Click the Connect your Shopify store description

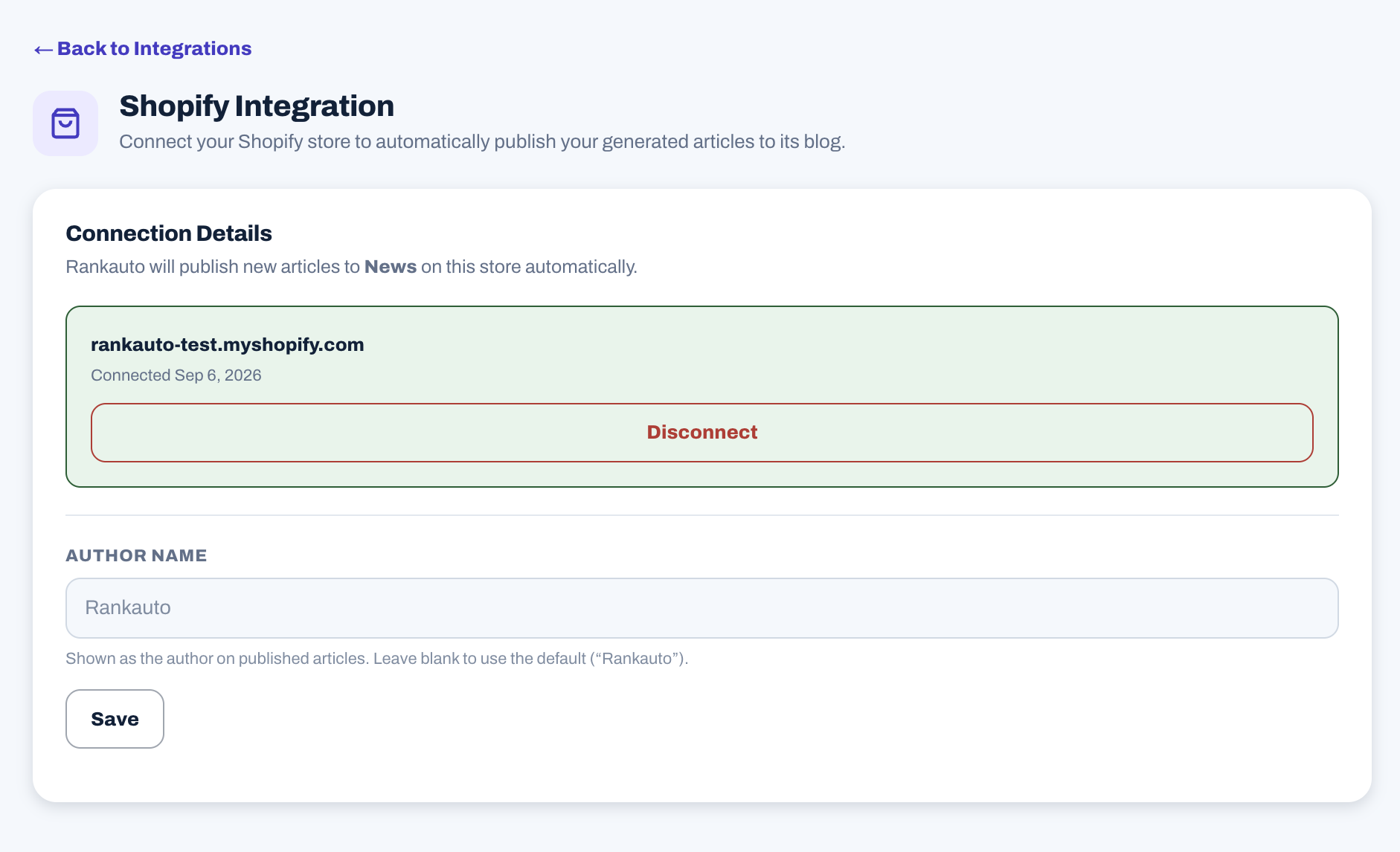(x=482, y=142)
